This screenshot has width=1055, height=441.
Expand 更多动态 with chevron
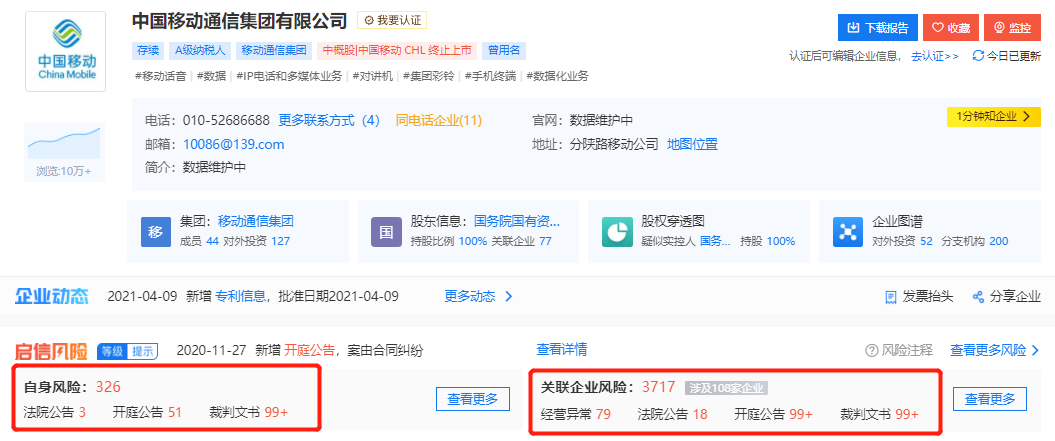click(x=478, y=296)
